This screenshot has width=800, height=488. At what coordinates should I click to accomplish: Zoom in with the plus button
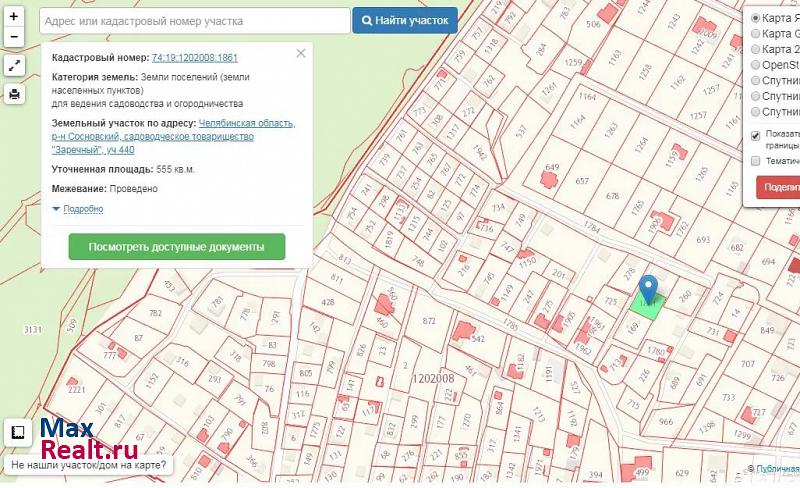click(14, 17)
